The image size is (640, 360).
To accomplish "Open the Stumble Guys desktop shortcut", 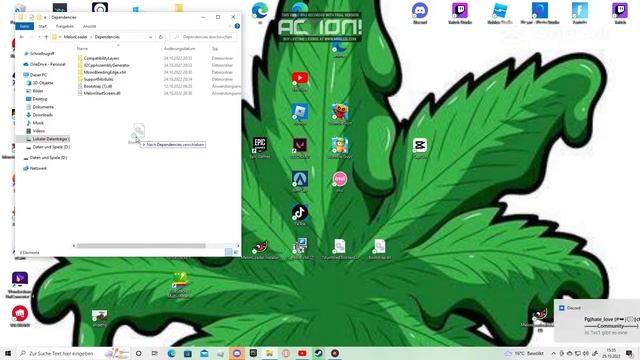I will (x=340, y=148).
